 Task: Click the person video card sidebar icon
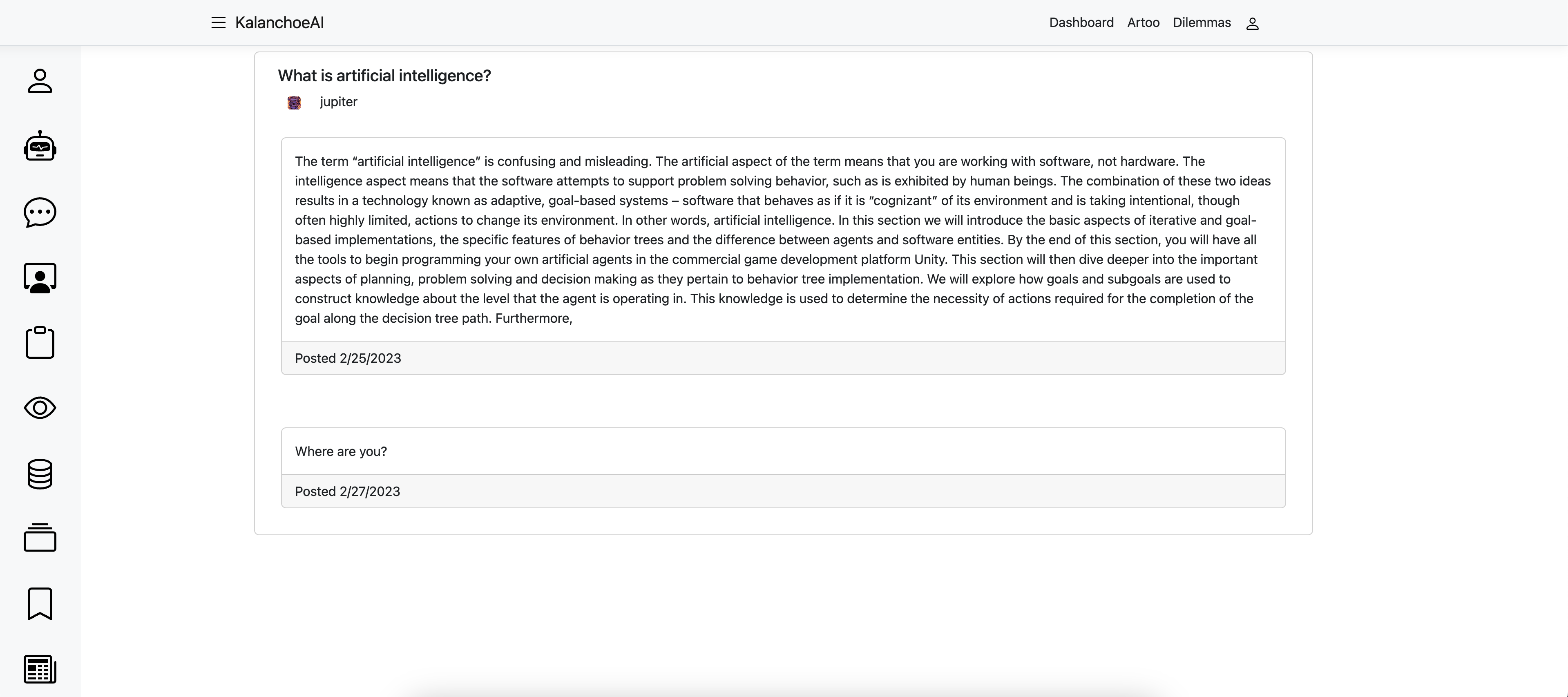point(40,277)
